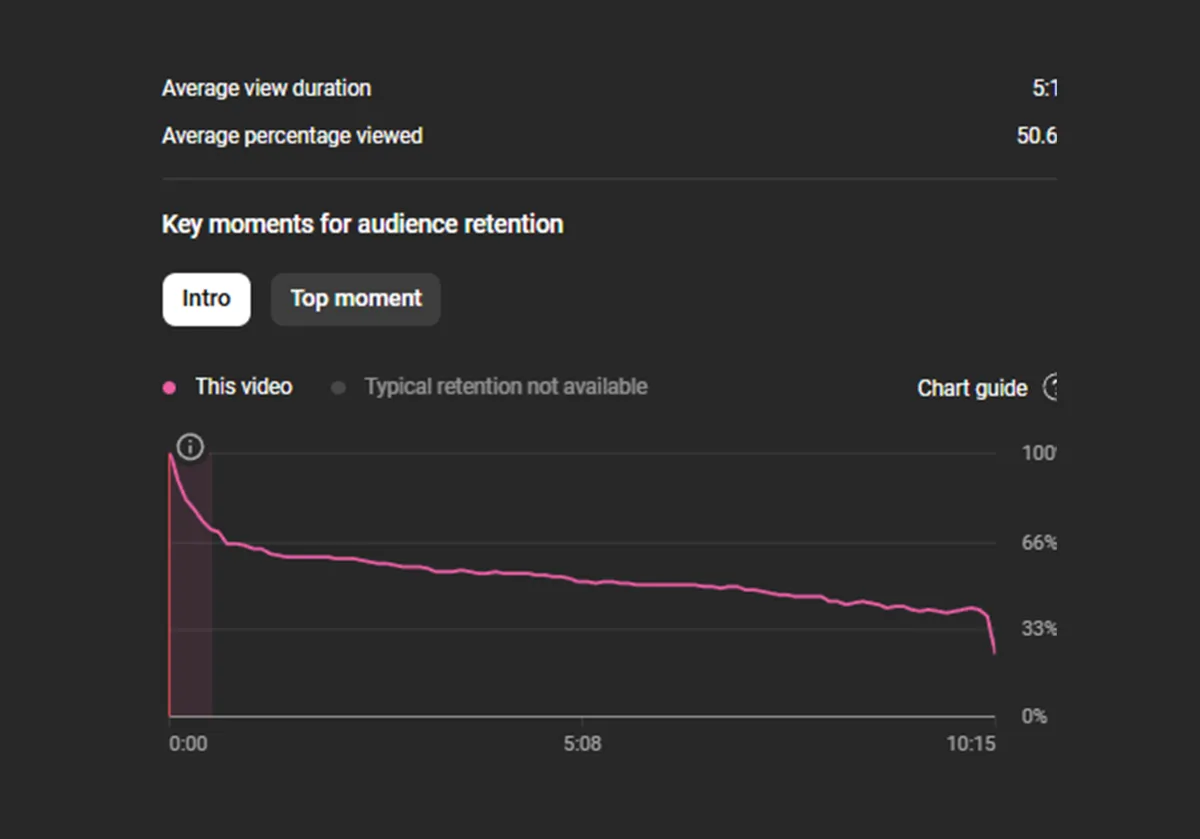1200x839 pixels.
Task: Select the Intro key moment chip
Action: 206,299
